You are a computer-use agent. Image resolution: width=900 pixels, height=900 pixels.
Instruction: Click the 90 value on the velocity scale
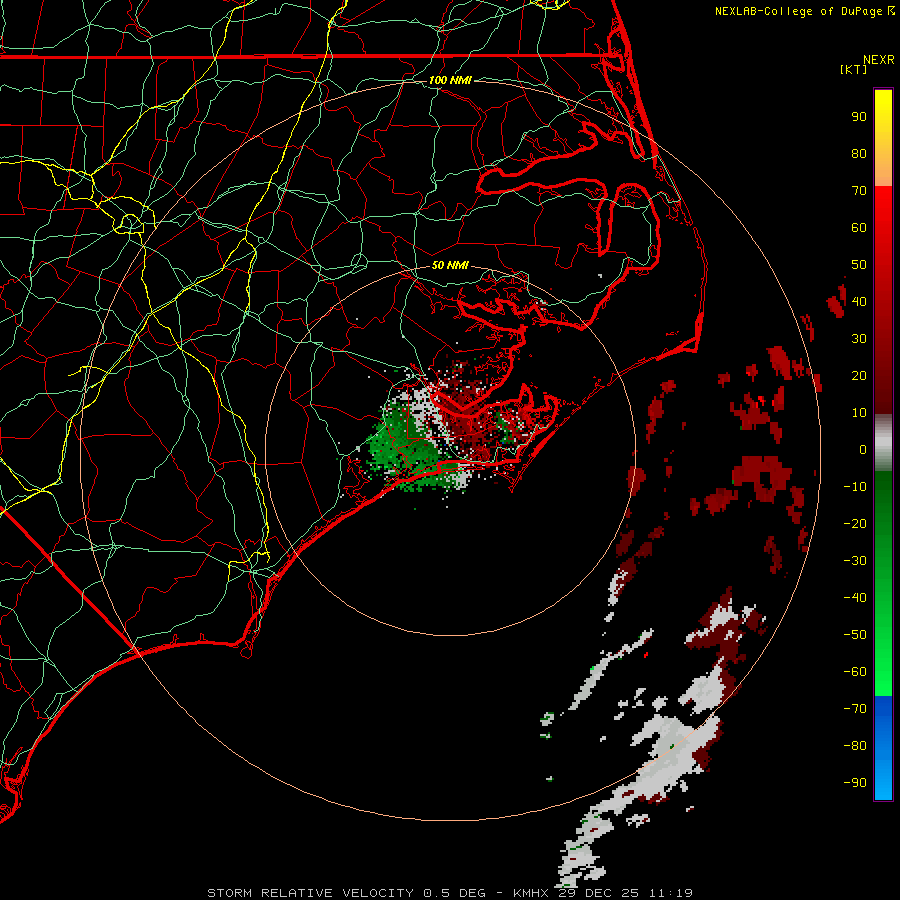pyautogui.click(x=859, y=117)
